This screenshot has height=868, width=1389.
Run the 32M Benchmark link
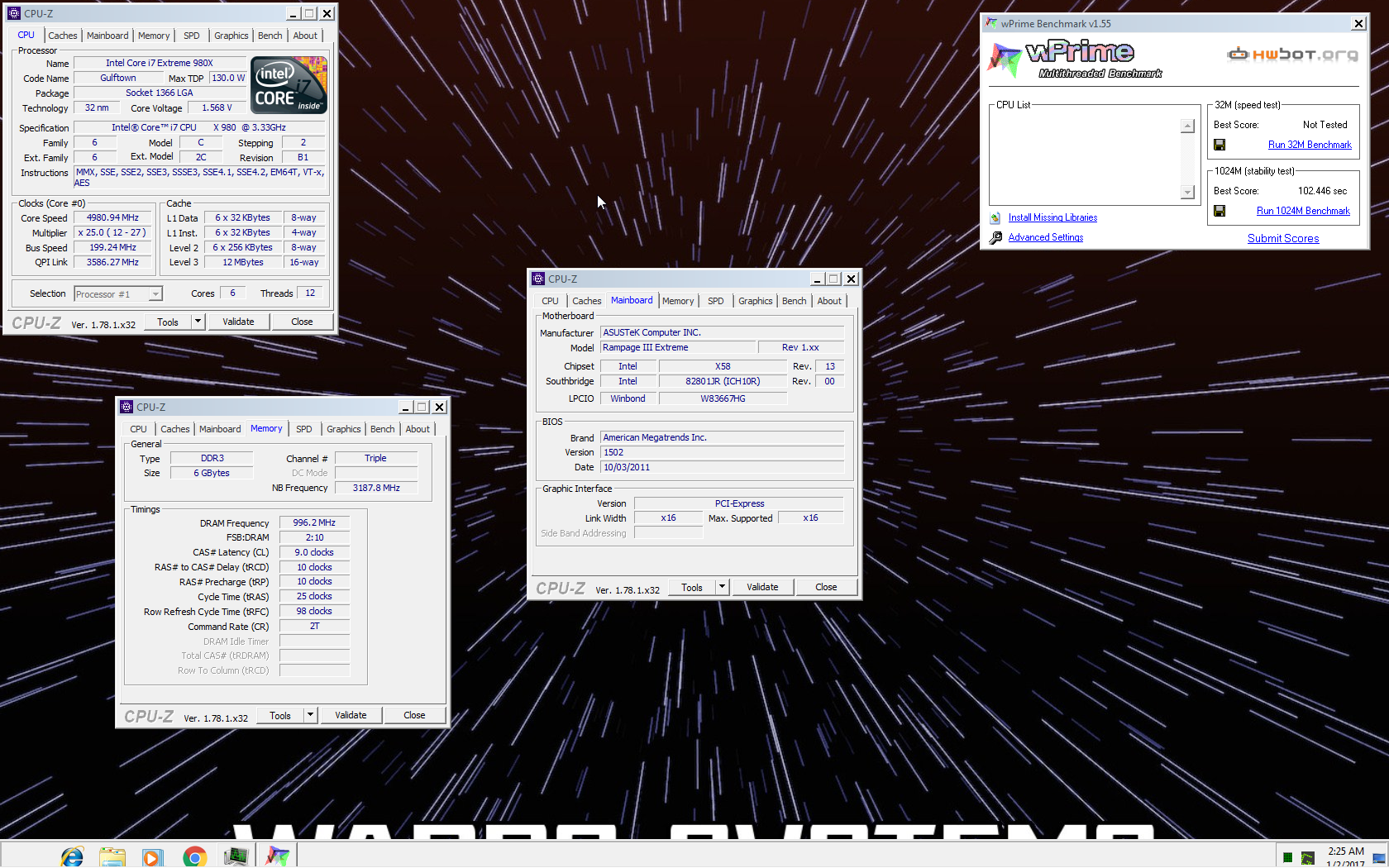pos(1310,145)
